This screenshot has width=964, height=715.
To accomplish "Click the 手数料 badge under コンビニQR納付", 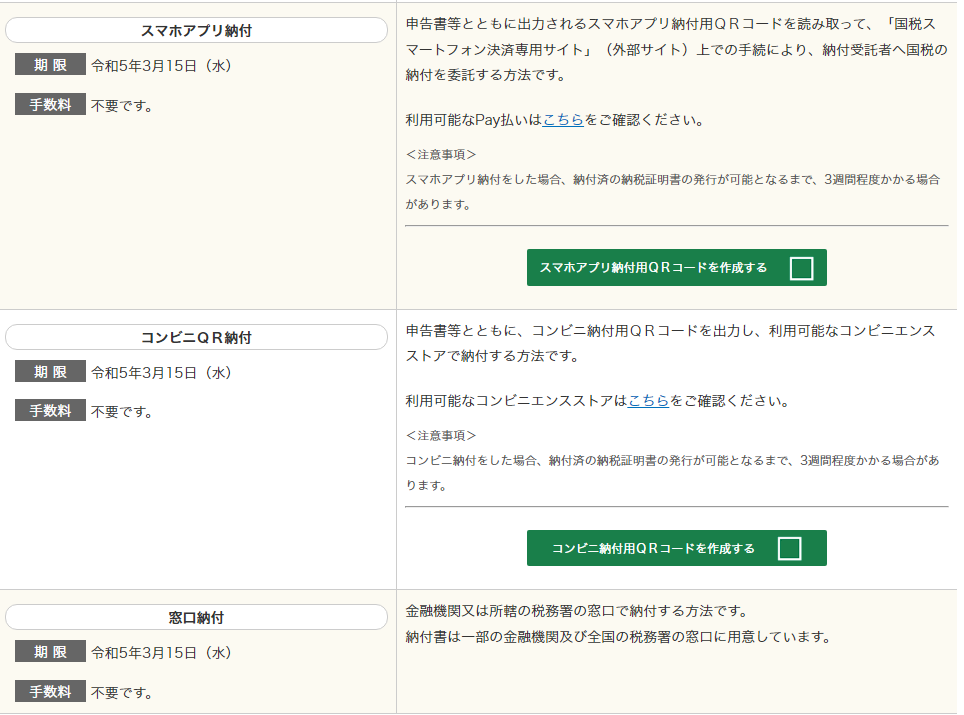I will click(50, 411).
